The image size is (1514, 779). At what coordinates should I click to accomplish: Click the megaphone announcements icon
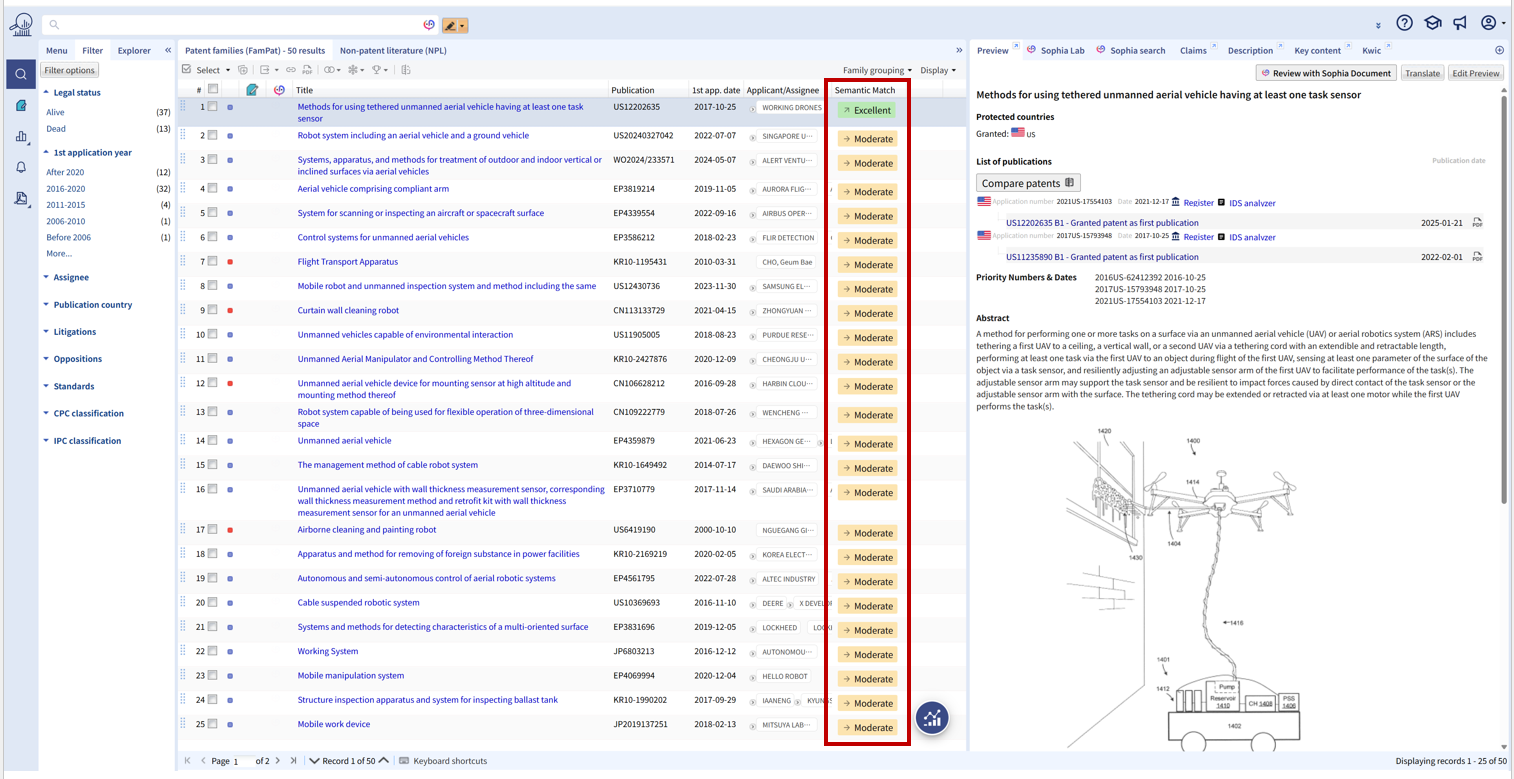coord(1460,23)
